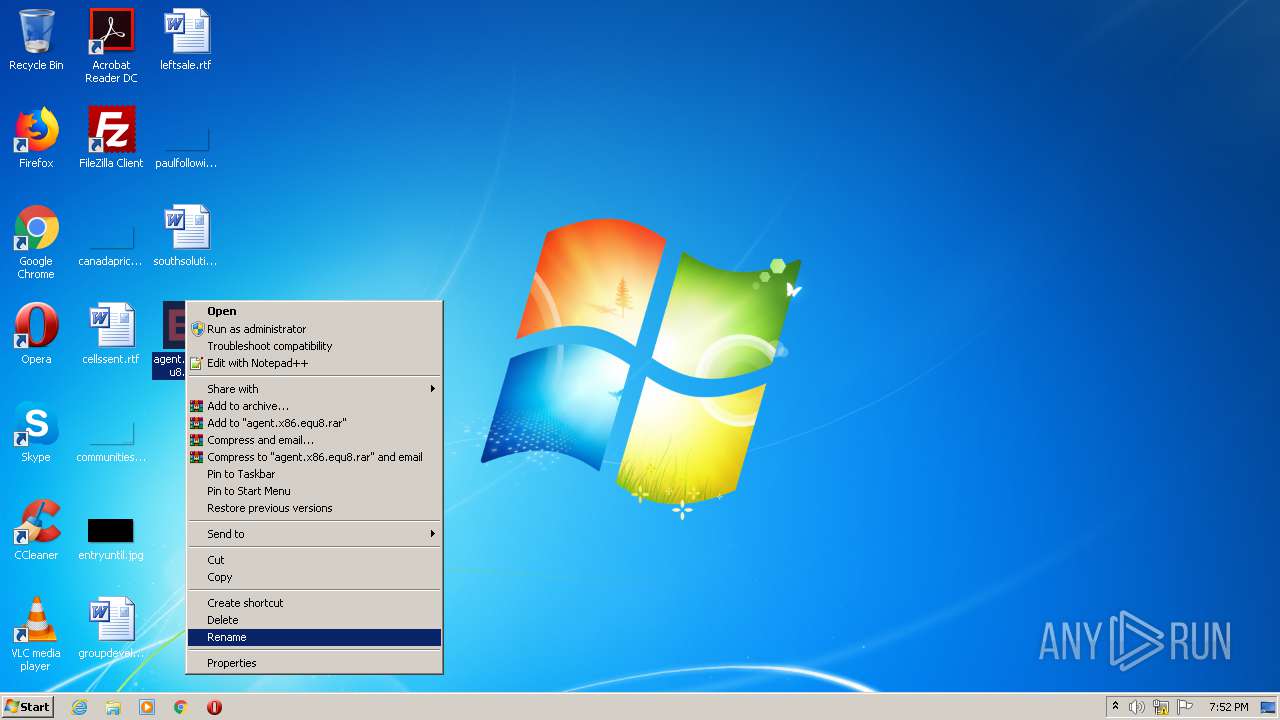Choose Cut in context menu

(x=314, y=560)
